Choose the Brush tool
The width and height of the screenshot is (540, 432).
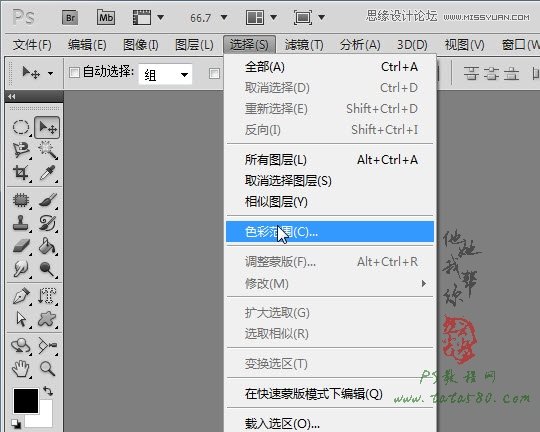(x=47, y=200)
